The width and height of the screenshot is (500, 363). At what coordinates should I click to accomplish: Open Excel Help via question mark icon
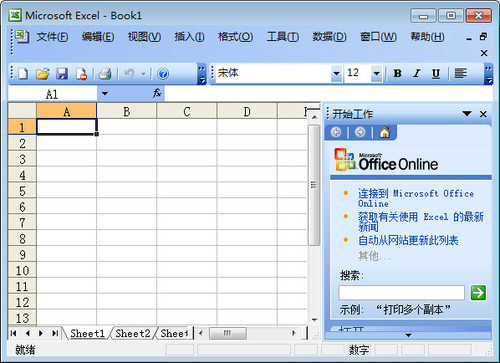click(163, 74)
